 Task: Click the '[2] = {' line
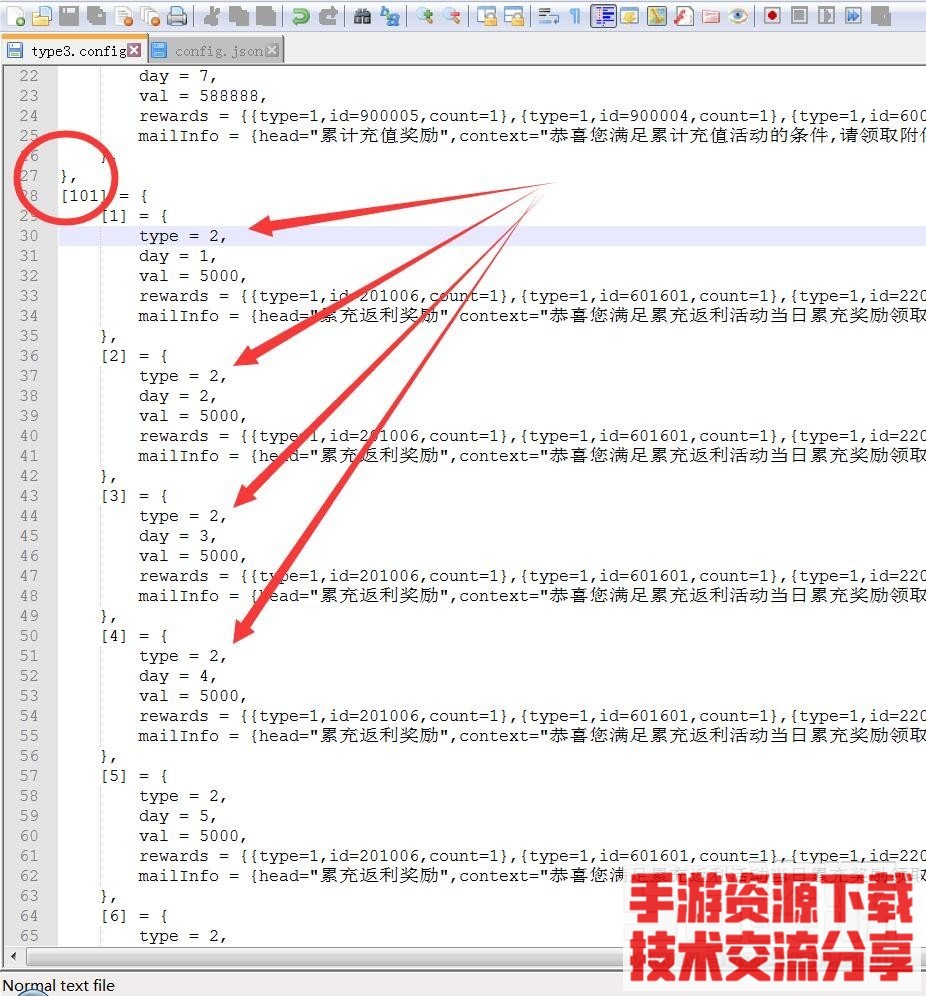click(x=135, y=356)
